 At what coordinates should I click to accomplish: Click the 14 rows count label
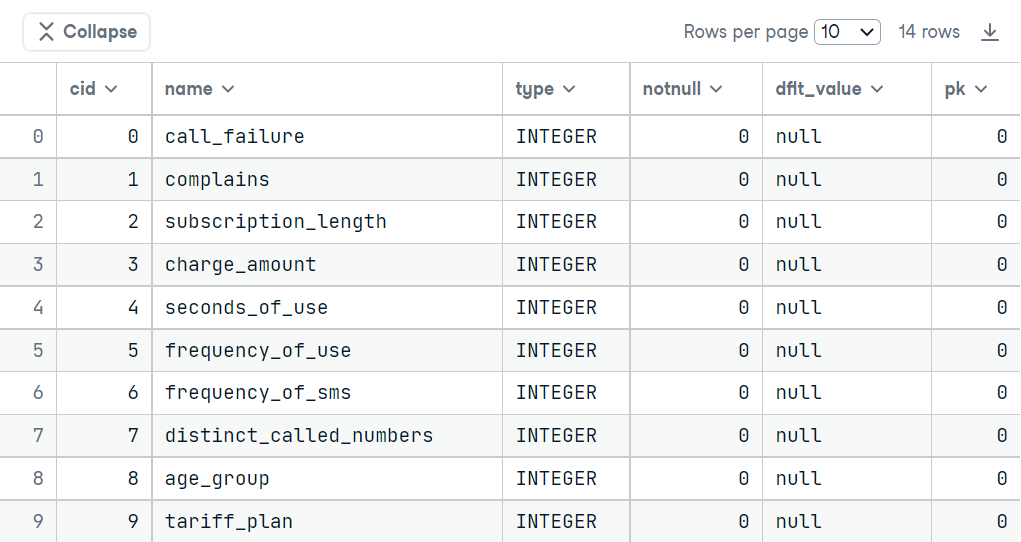[x=929, y=32]
